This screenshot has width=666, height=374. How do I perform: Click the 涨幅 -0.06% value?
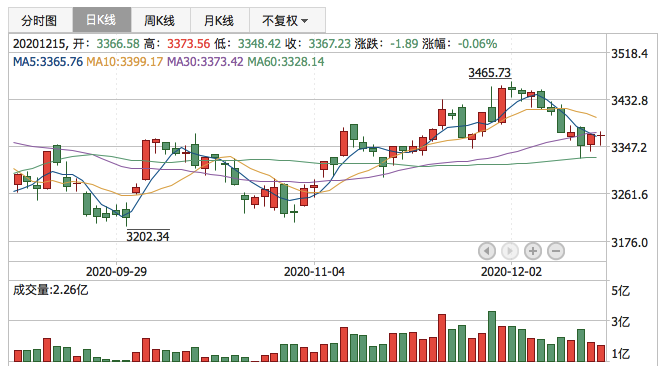[x=477, y=44]
